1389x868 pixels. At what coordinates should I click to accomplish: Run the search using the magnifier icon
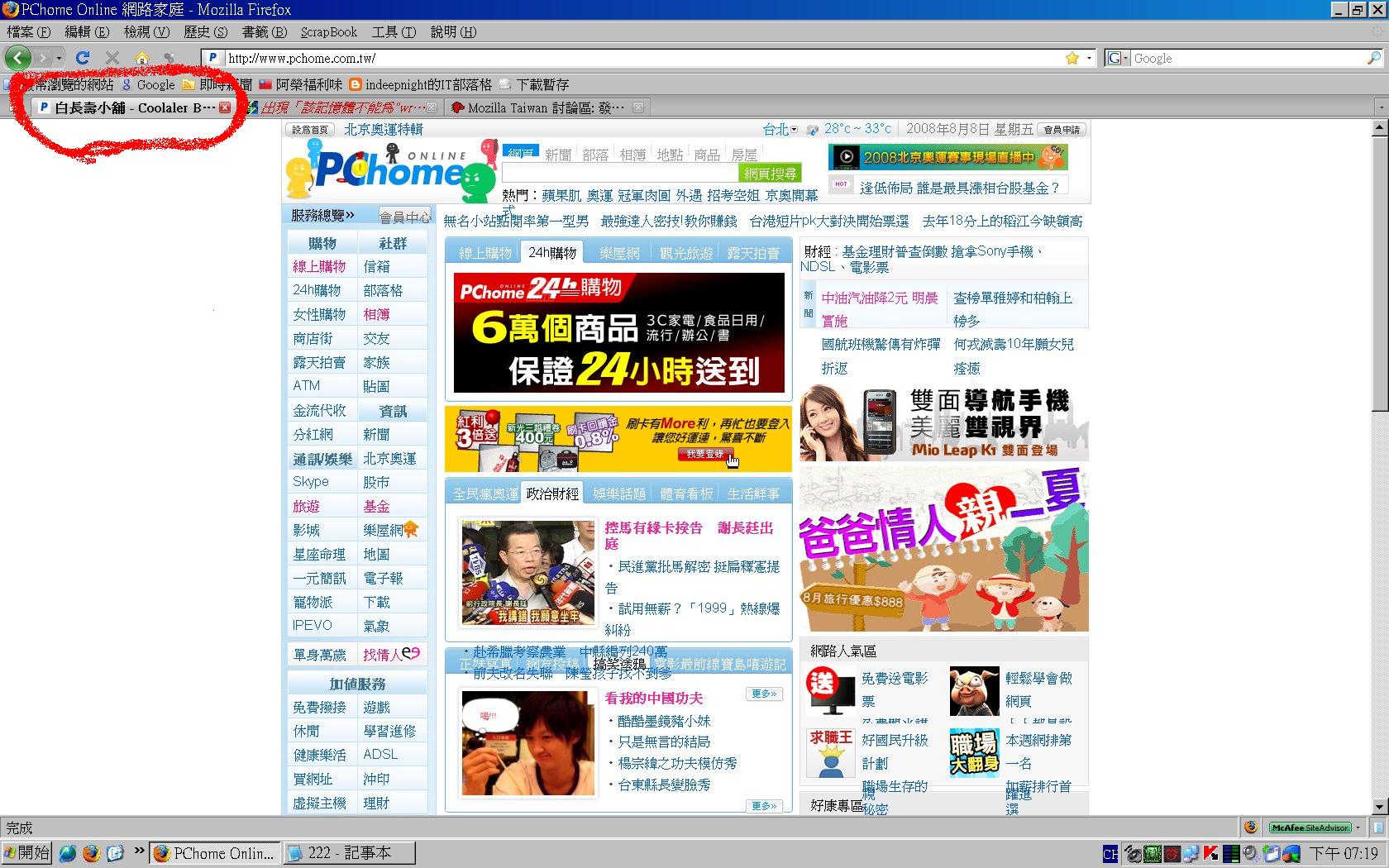pos(1373,58)
